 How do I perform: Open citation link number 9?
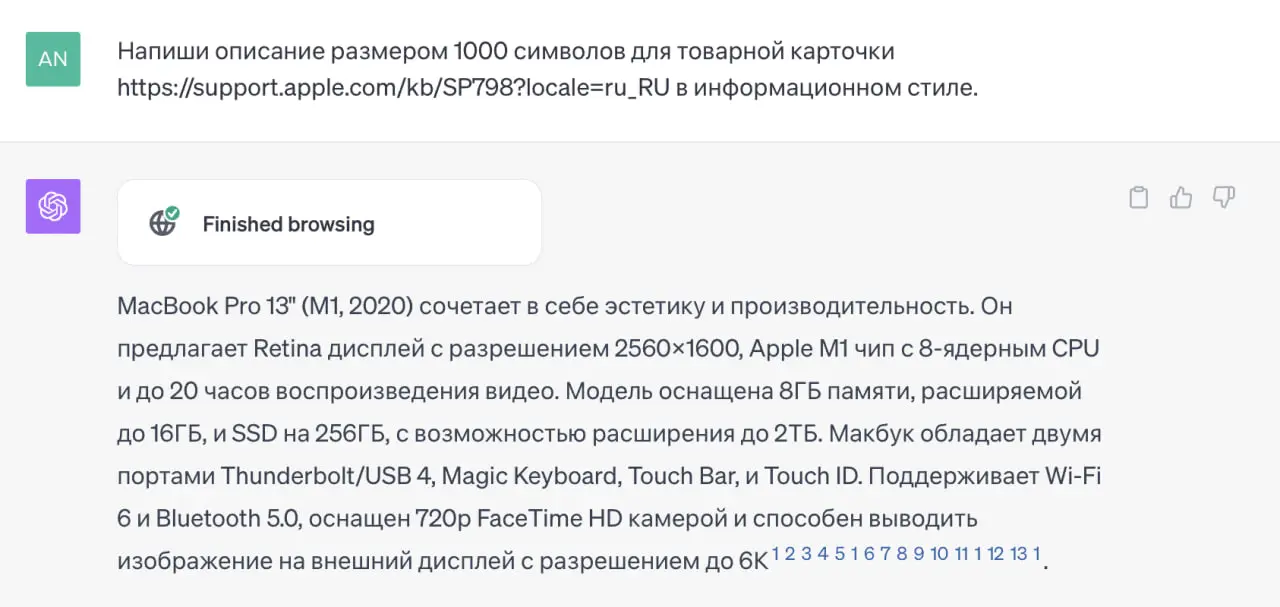pyautogui.click(x=918, y=554)
